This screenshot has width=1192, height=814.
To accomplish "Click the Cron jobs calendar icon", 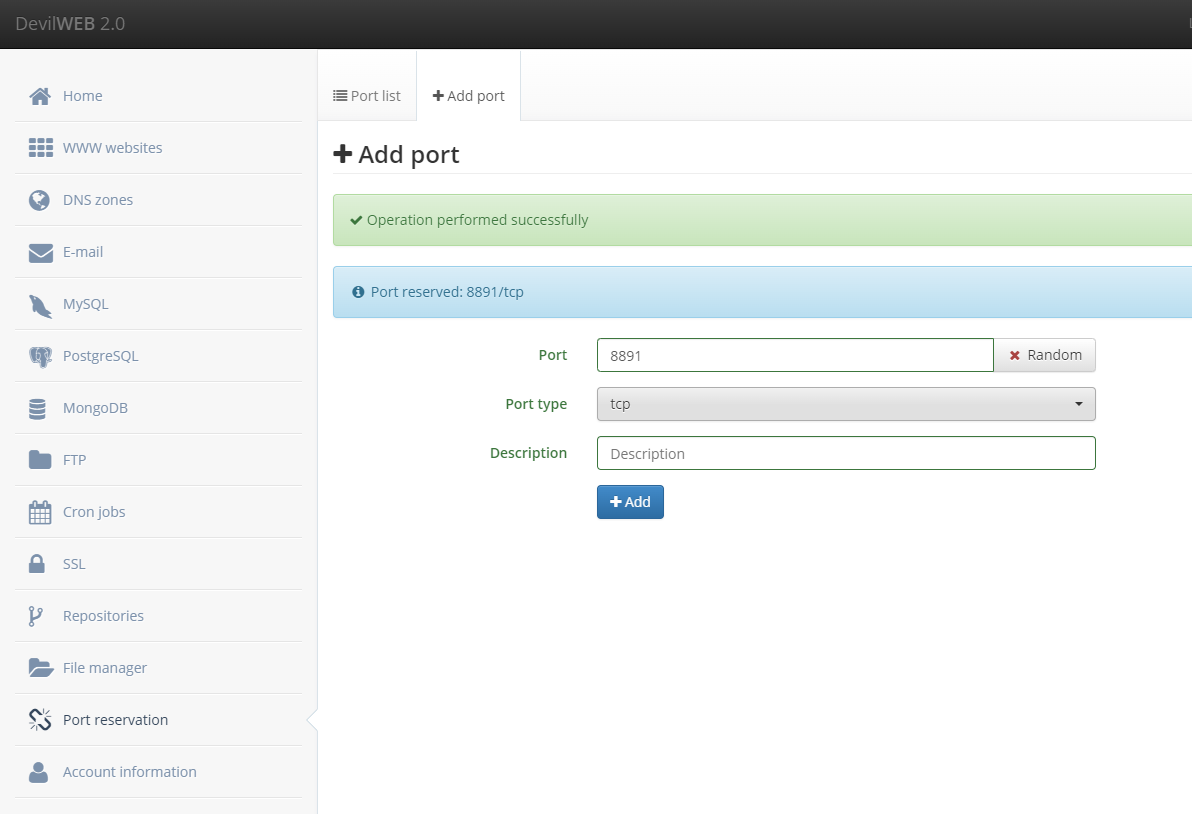I will [40, 512].
